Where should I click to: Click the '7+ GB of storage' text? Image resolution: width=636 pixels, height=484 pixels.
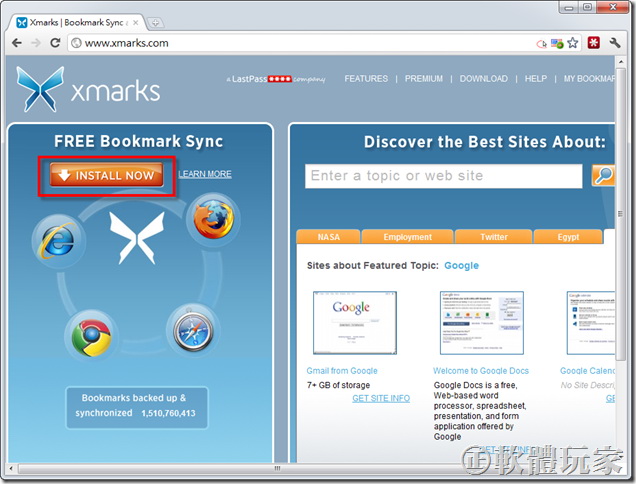(x=338, y=385)
